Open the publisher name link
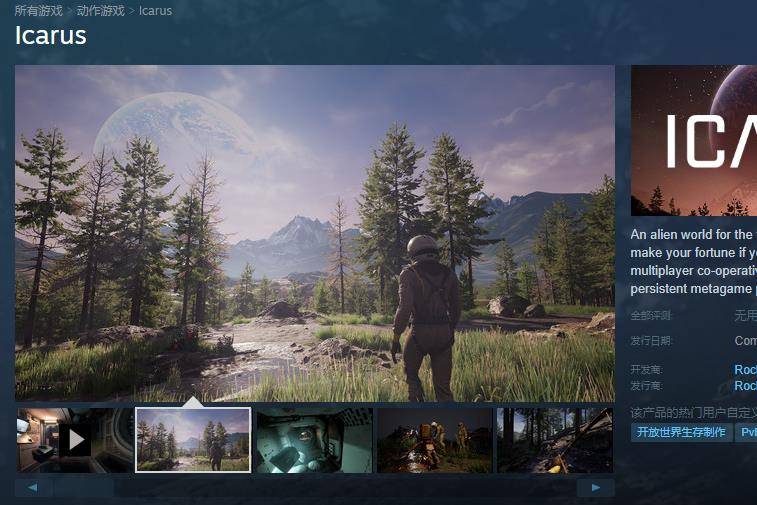This screenshot has width=757, height=505. coord(745,386)
